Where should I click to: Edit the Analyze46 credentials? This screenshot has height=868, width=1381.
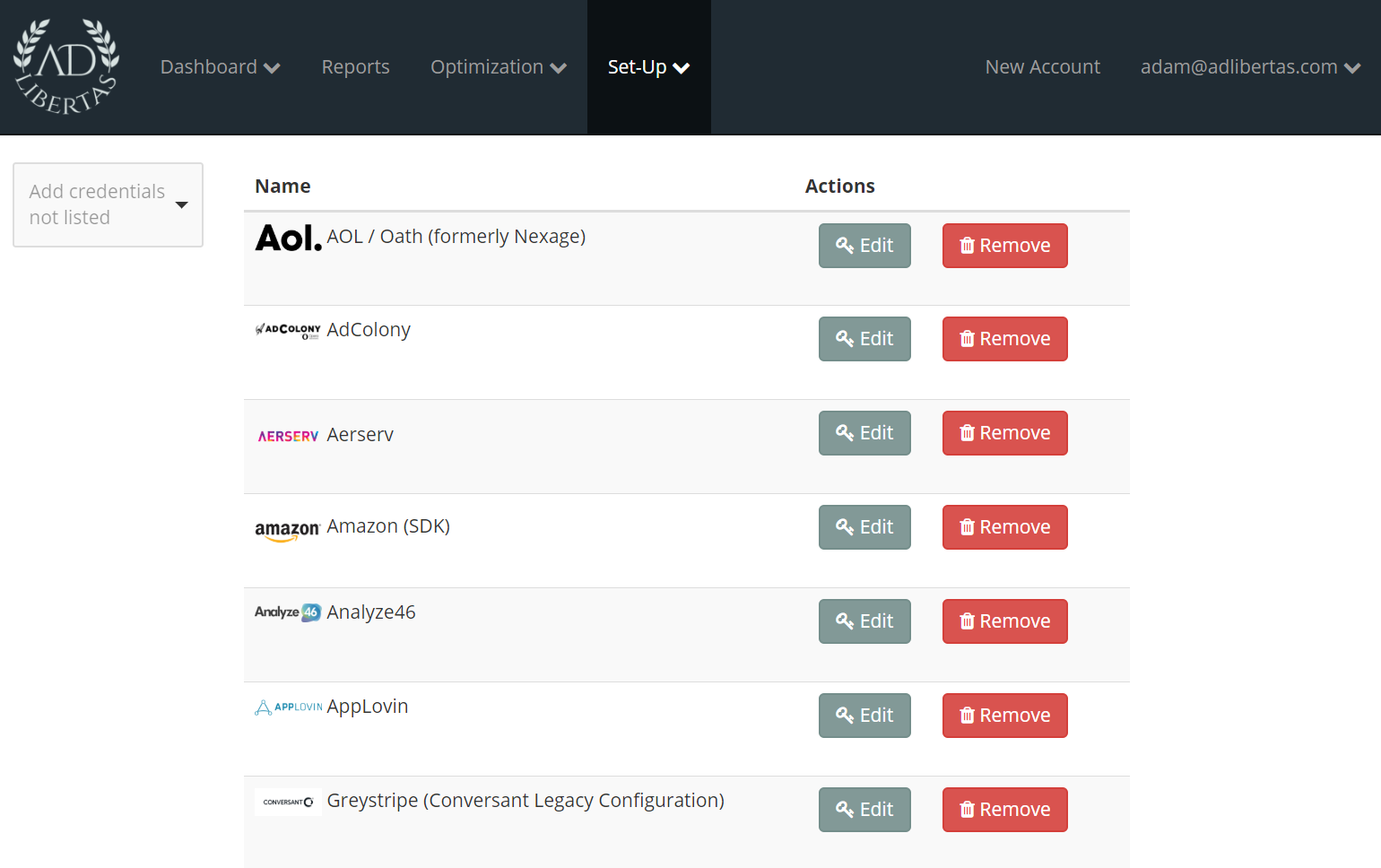(x=864, y=621)
